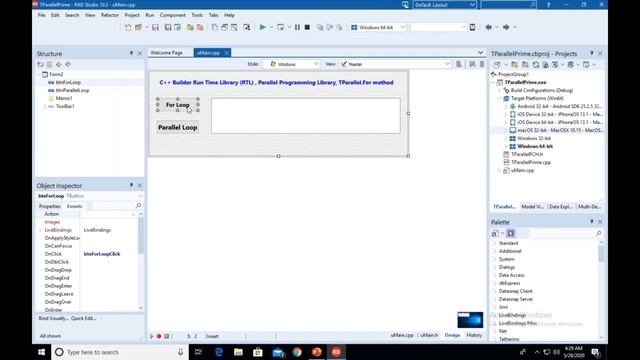Click the device preview icon beside platform field
The height and width of the screenshot is (360, 640).
(x=472, y=27)
